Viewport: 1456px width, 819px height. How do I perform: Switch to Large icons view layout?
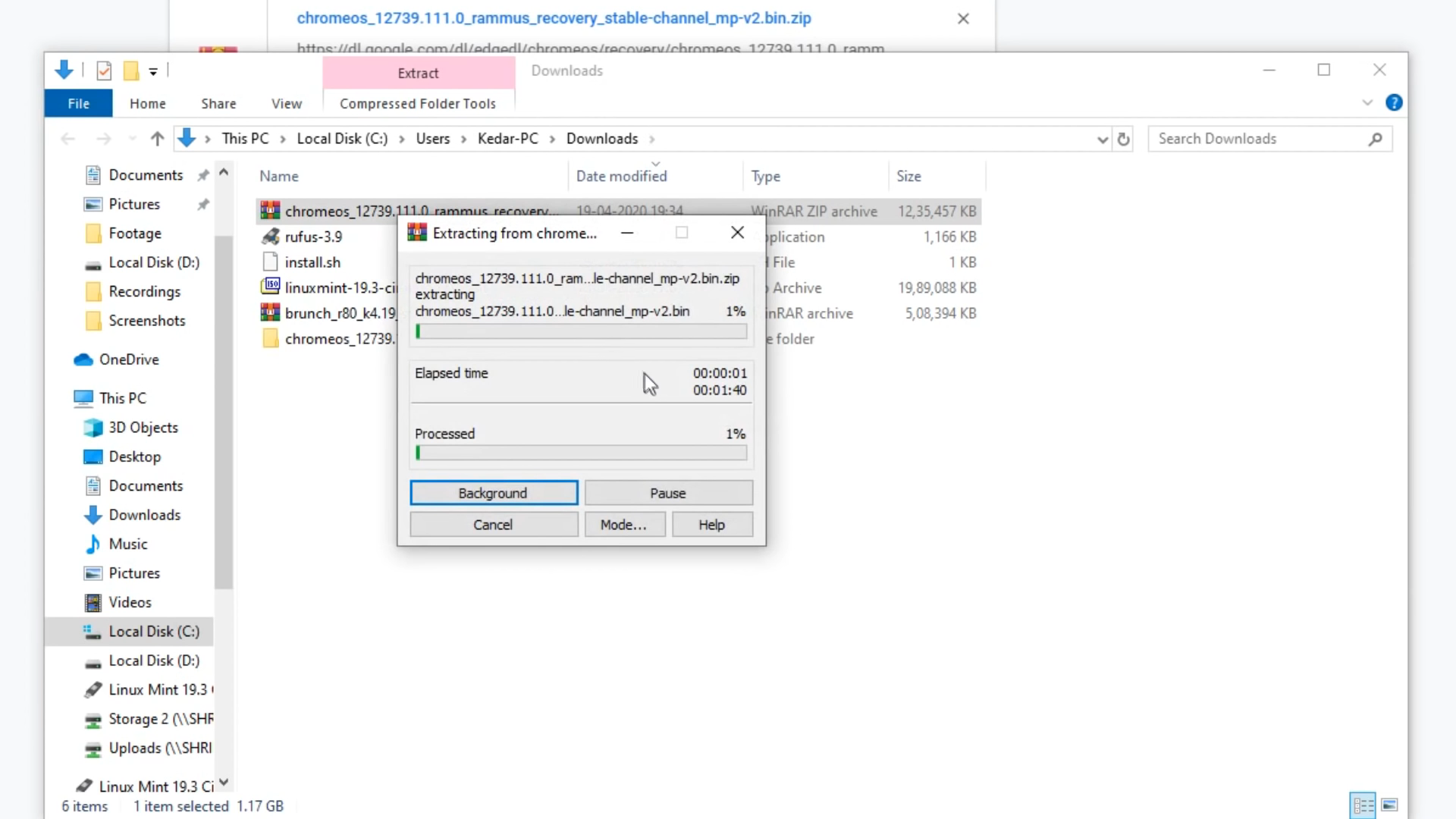(x=1390, y=805)
